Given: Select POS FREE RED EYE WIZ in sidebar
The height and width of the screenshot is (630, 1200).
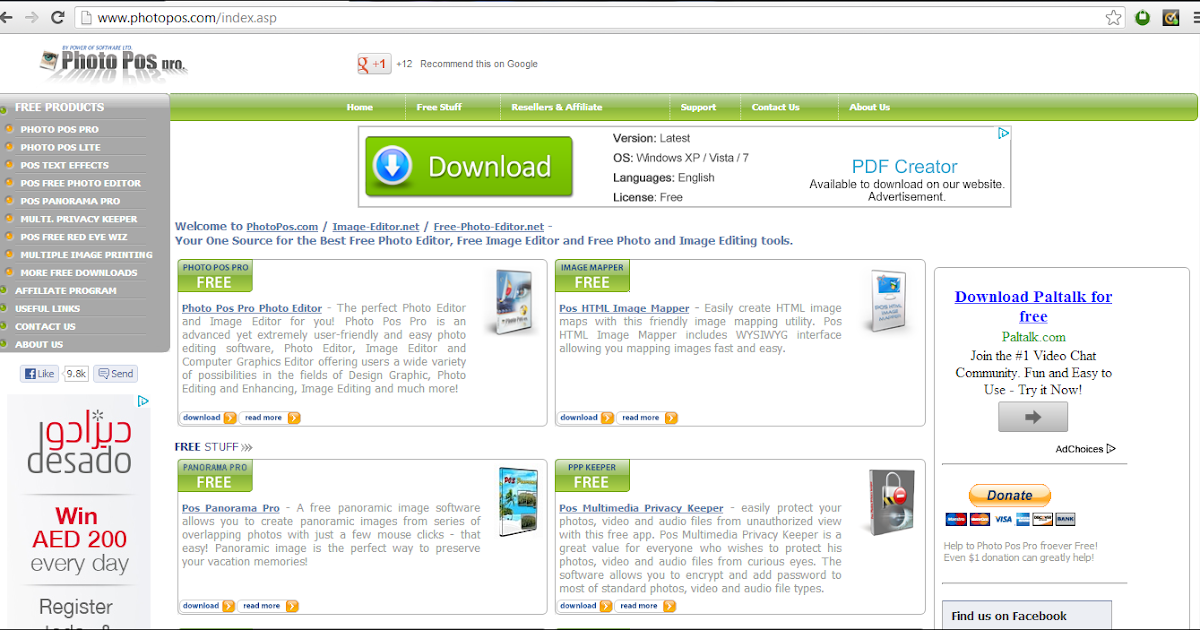Looking at the screenshot, I should 74,237.
